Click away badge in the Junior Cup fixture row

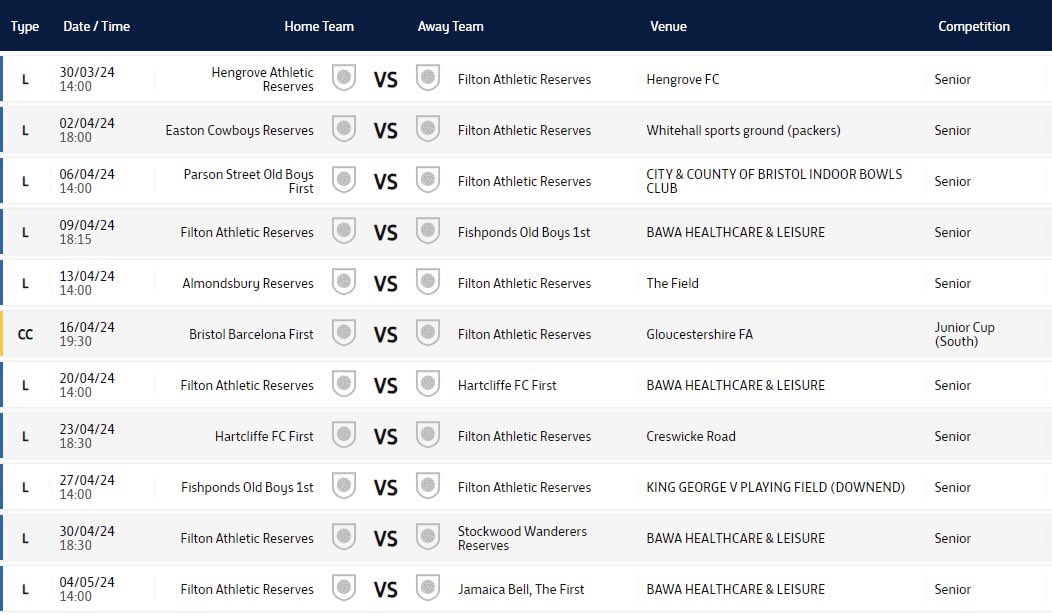(x=427, y=333)
